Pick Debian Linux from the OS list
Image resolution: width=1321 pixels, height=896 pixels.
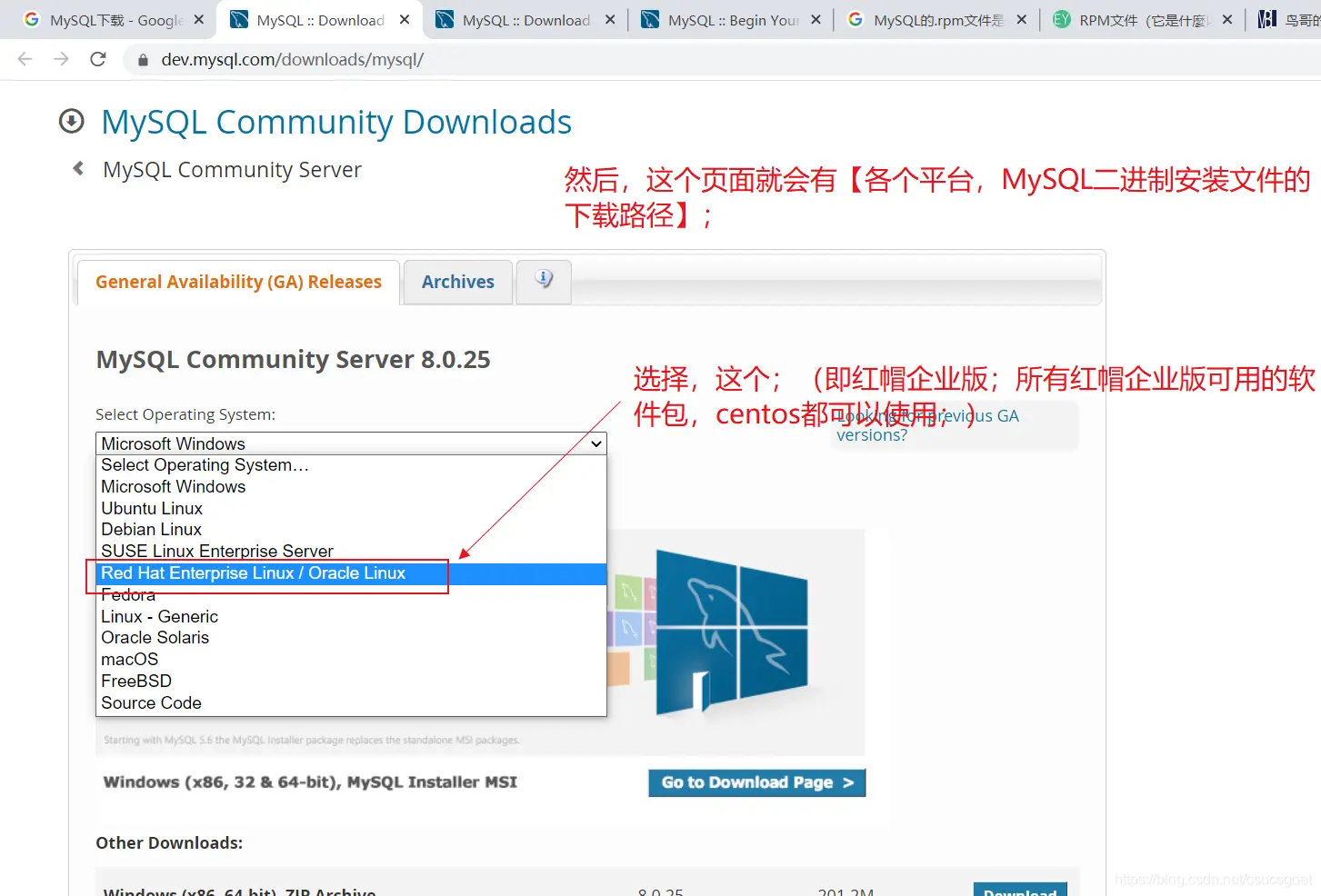351,530
